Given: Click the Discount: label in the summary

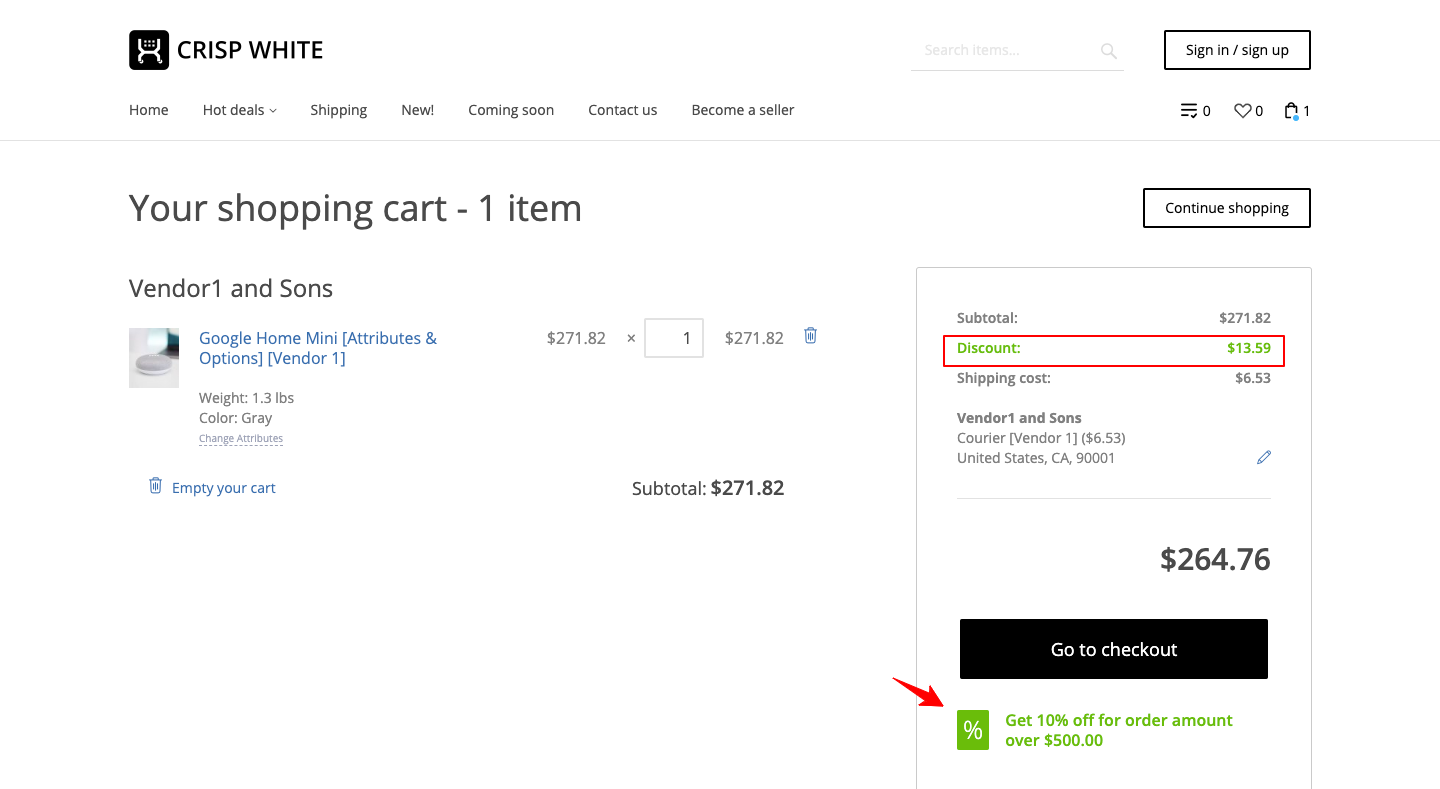Looking at the screenshot, I should click(989, 348).
